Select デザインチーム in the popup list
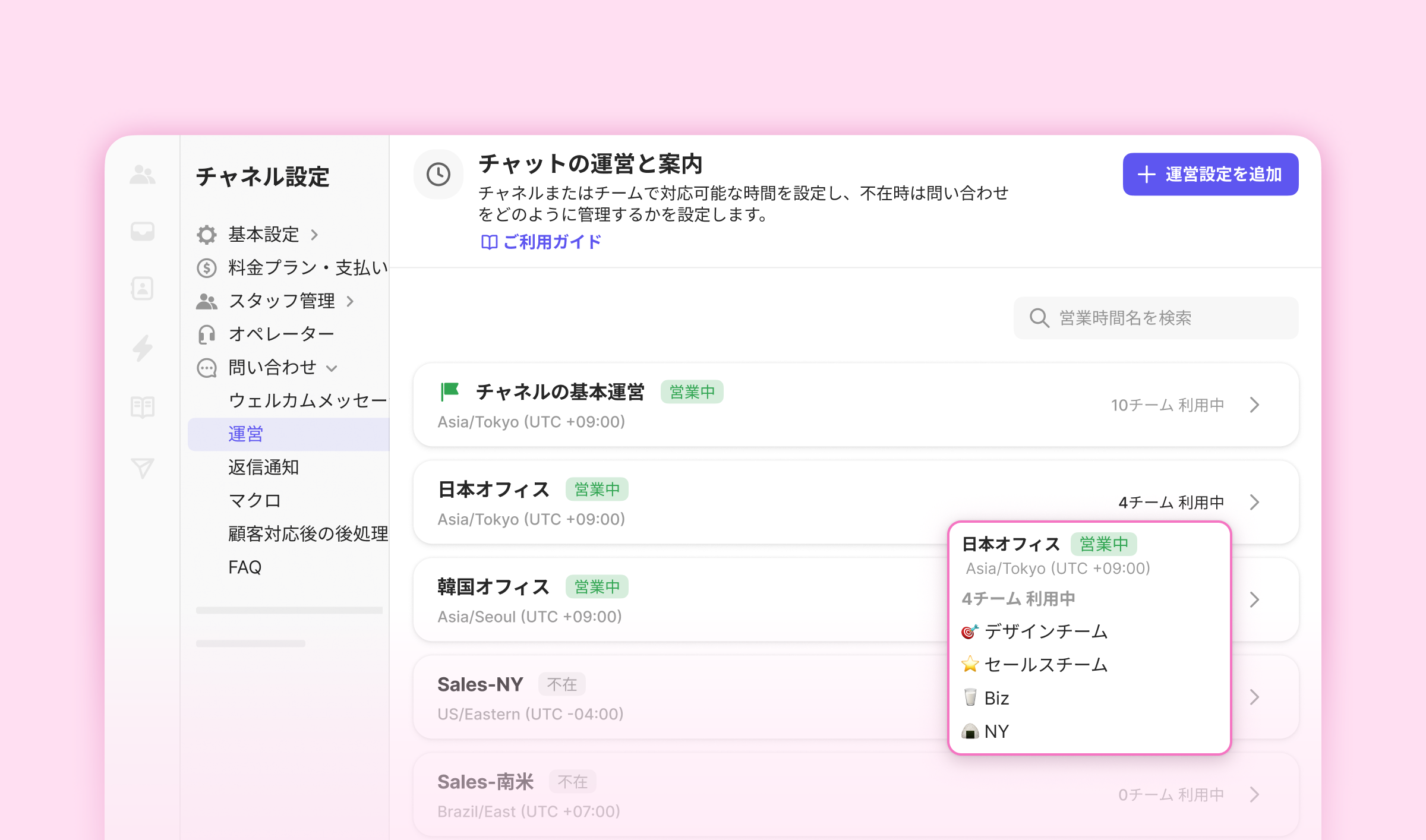The image size is (1426, 840). [1046, 631]
